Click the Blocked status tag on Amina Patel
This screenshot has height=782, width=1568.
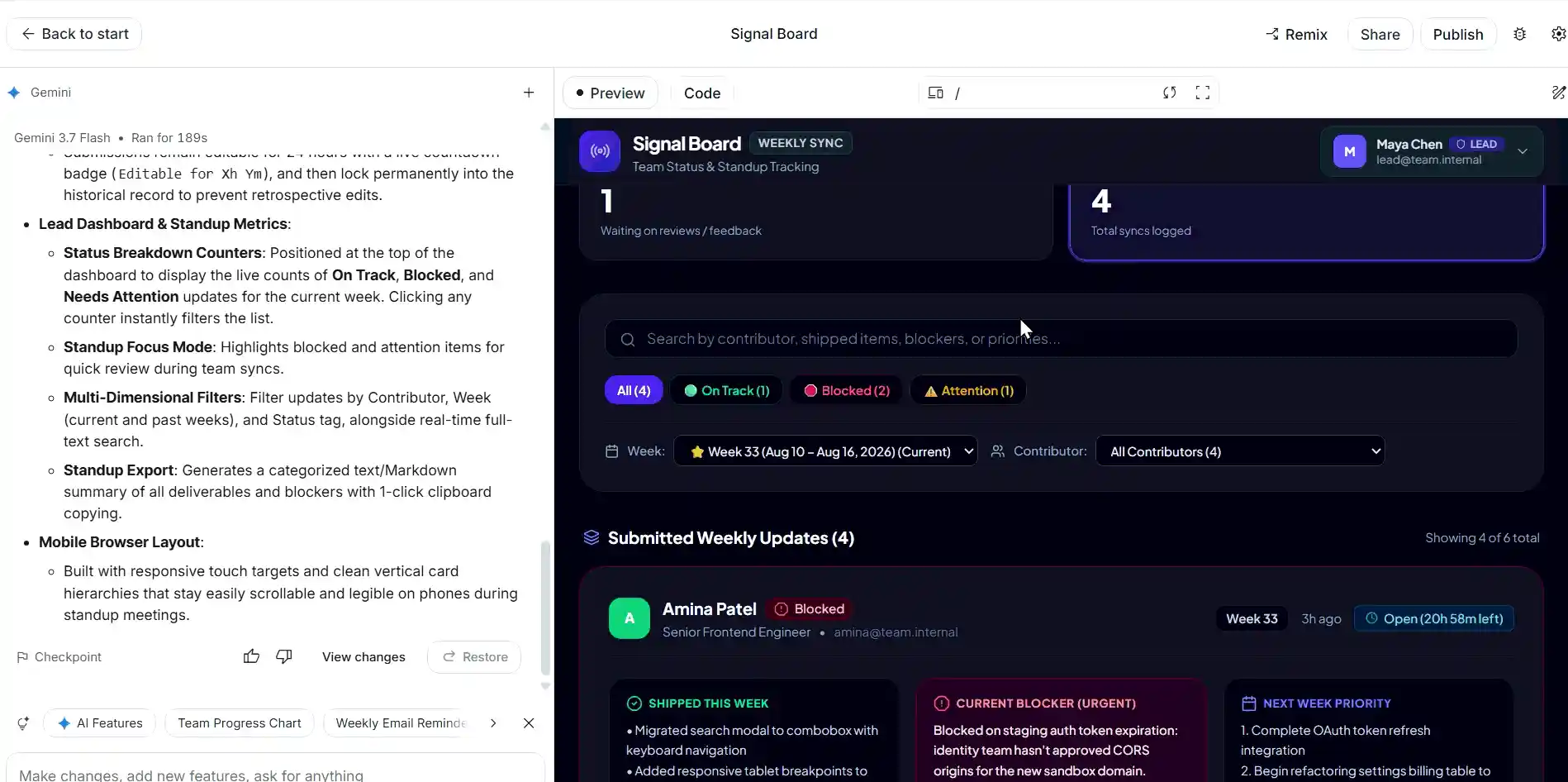pos(810,609)
